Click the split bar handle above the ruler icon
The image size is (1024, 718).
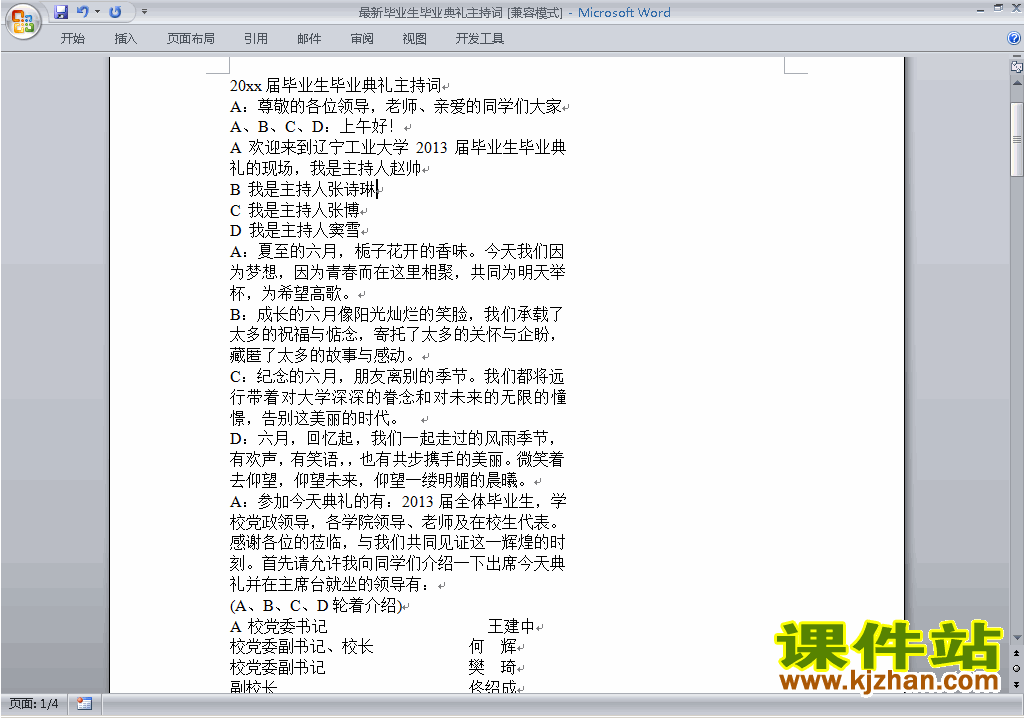pyautogui.click(x=1017, y=57)
